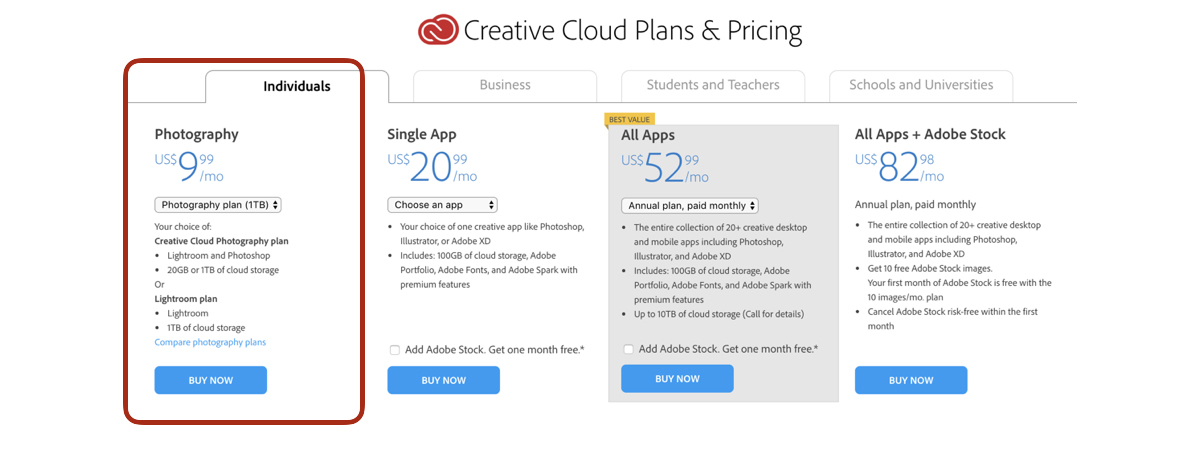Image resolution: width=1200 pixels, height=459 pixels.
Task: Click the Best Value badge on All Apps
Action: click(x=629, y=120)
